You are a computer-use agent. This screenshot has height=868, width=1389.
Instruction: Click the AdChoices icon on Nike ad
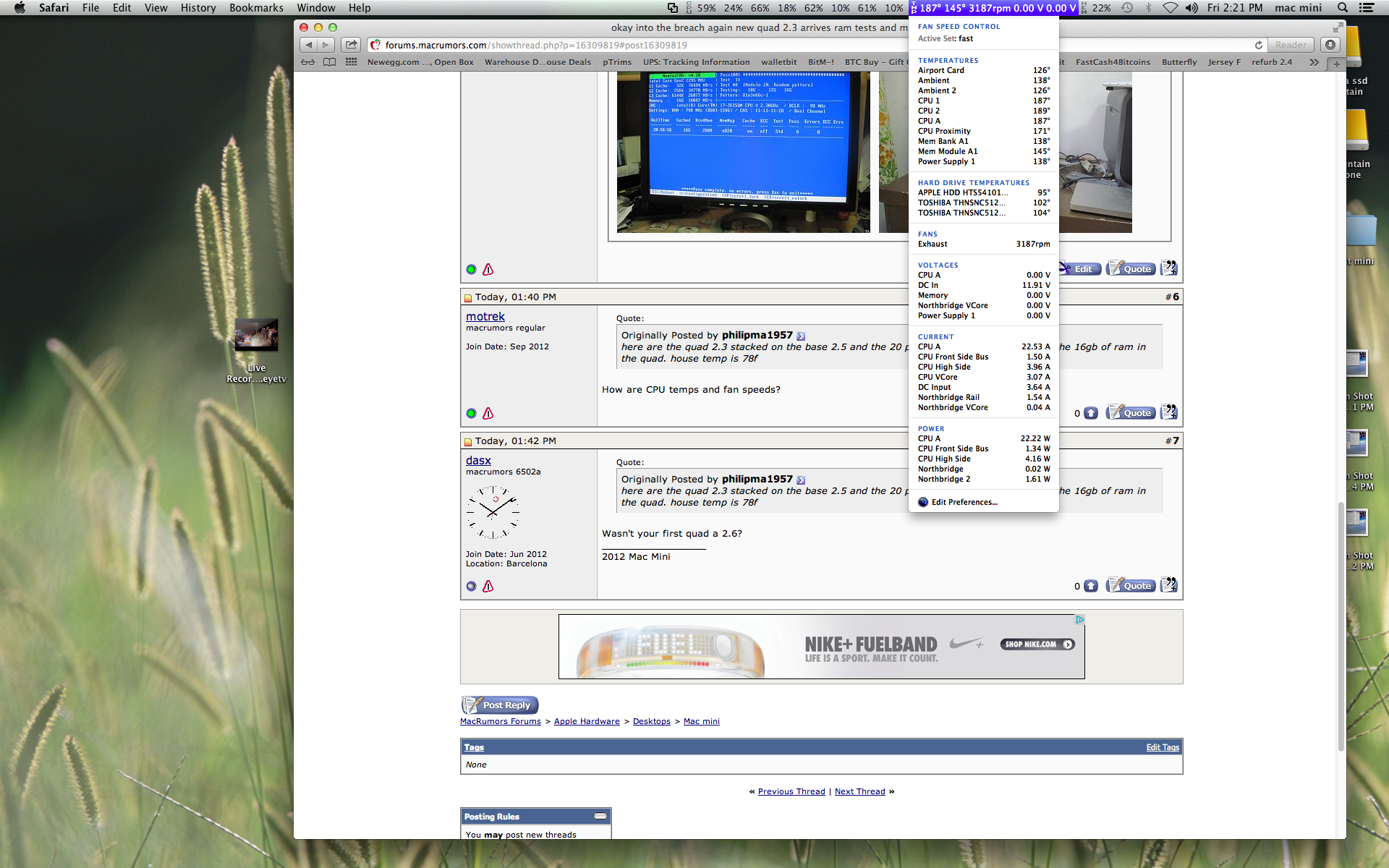[x=1079, y=620]
